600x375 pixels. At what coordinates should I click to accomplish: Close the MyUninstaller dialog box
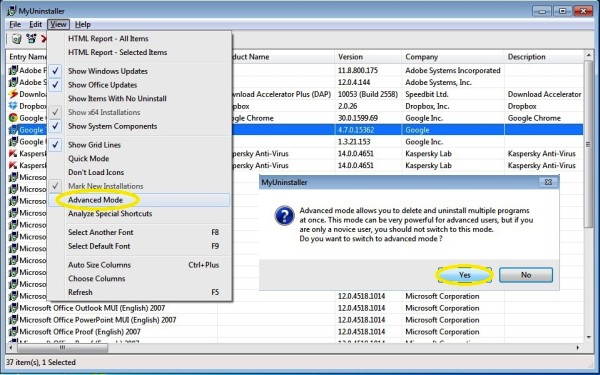pyautogui.click(x=548, y=182)
